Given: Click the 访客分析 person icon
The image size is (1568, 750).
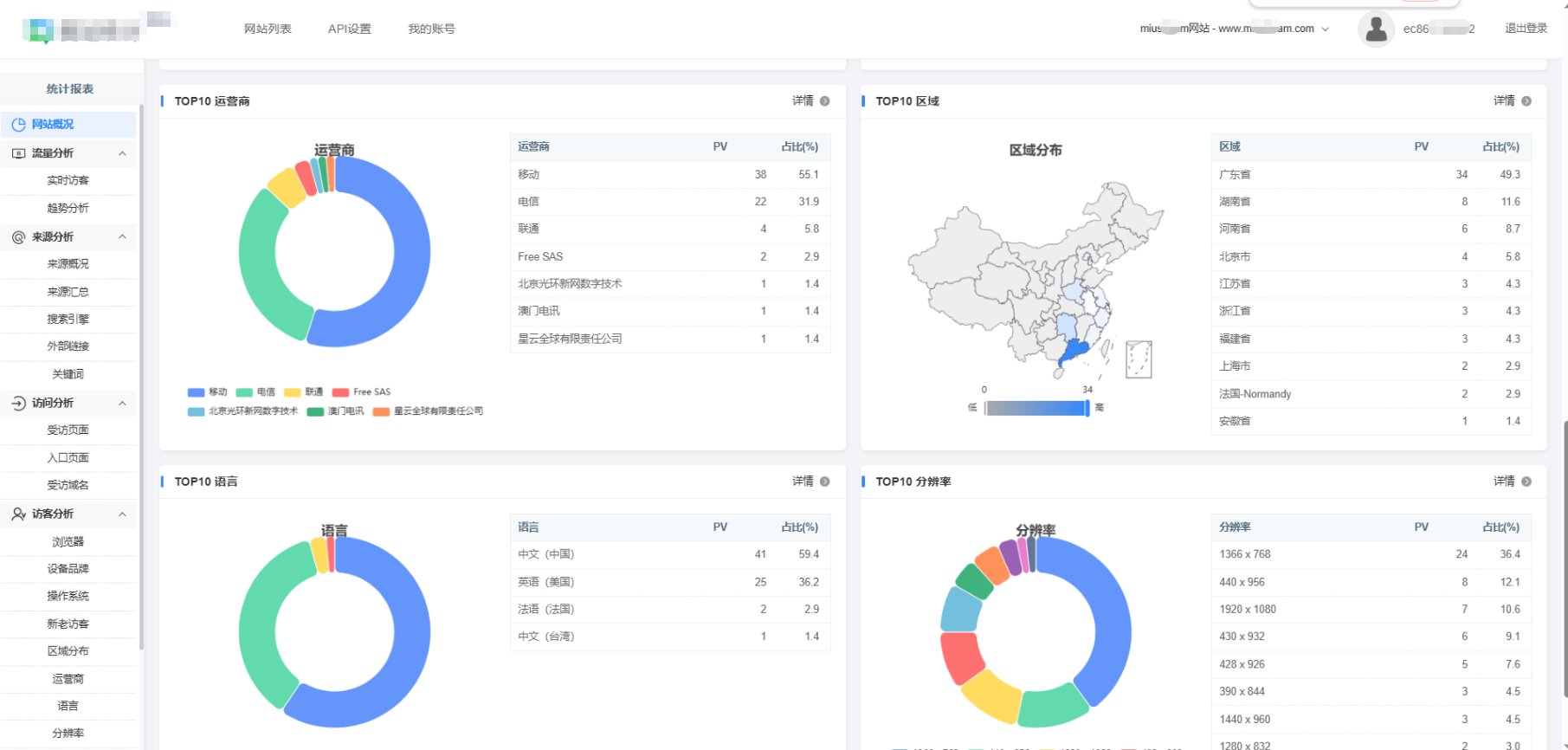Looking at the screenshot, I should pos(18,514).
